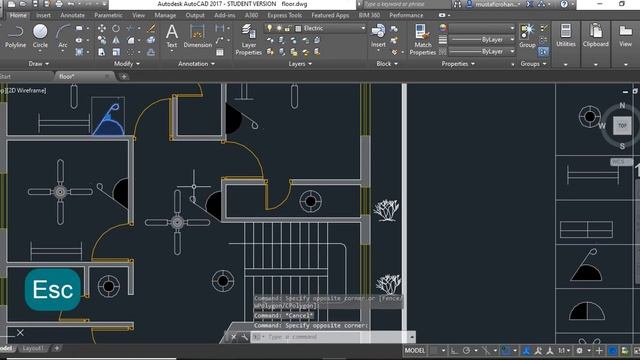
Task: Toggle group selection on/off button
Action: [543, 52]
